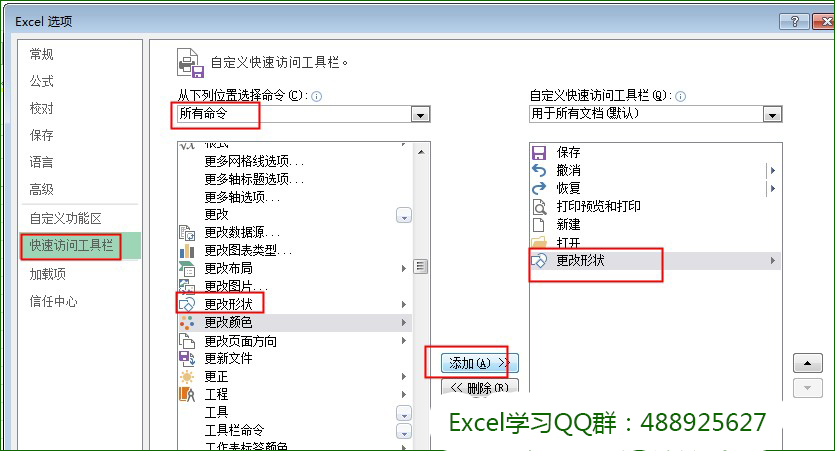Open the 自定义功能区 category
The width and height of the screenshot is (835, 451).
[x=66, y=218]
